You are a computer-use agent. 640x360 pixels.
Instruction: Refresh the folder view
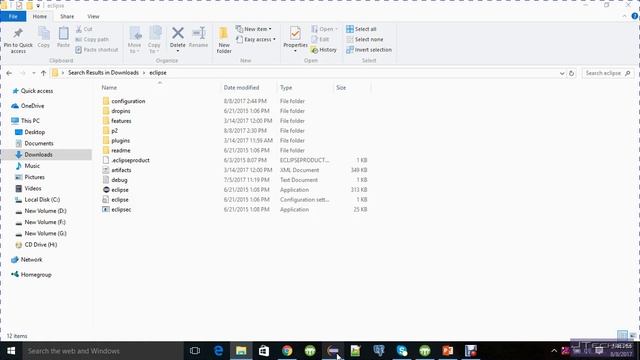point(571,73)
